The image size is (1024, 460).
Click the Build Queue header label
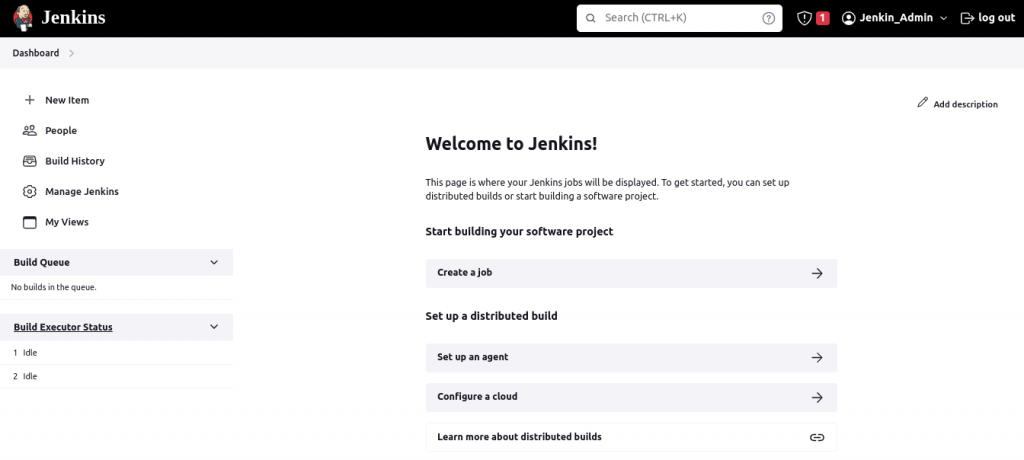click(x=41, y=262)
